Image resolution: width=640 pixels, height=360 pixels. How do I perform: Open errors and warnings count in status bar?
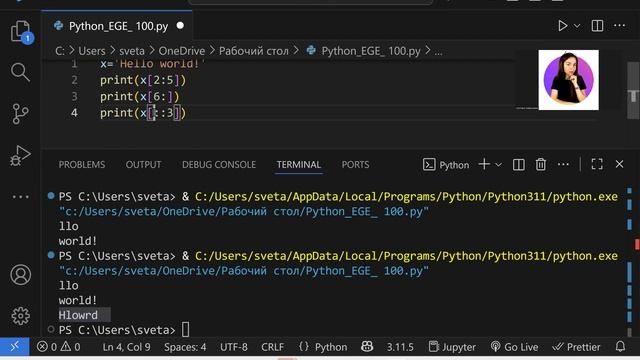pyautogui.click(x=59, y=347)
